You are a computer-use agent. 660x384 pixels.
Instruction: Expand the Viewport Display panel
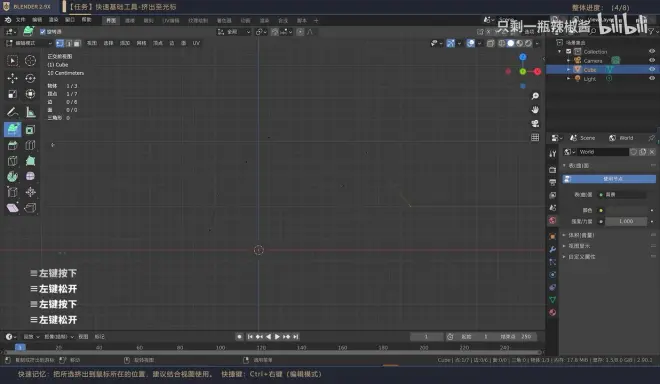(564, 246)
